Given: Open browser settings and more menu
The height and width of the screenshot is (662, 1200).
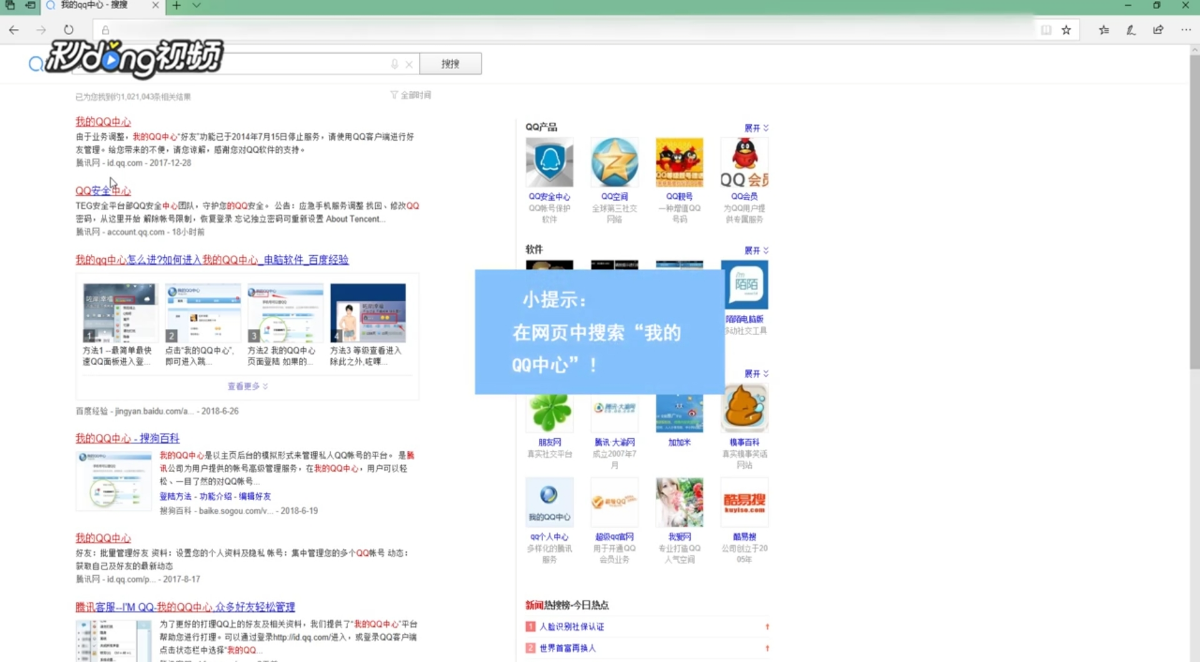Looking at the screenshot, I should coord(1185,30).
